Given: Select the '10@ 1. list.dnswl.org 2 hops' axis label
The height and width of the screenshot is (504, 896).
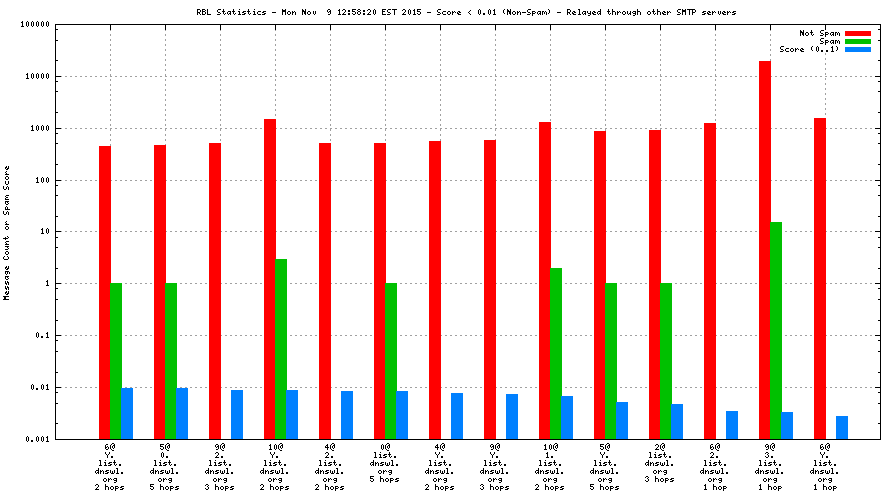Looking at the screenshot, I should (x=550, y=469).
